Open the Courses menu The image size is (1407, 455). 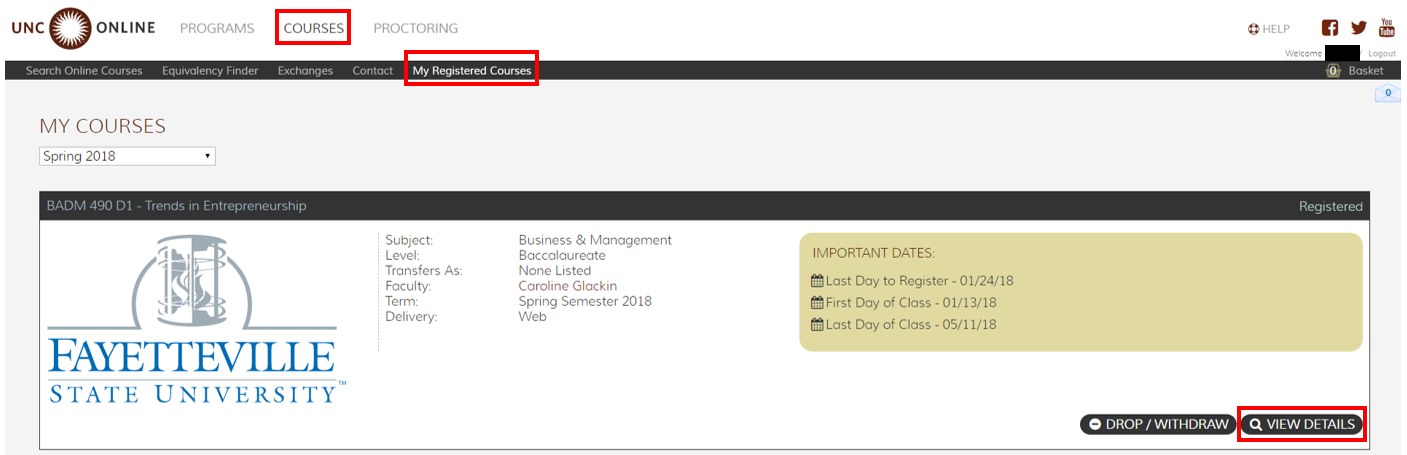point(314,28)
